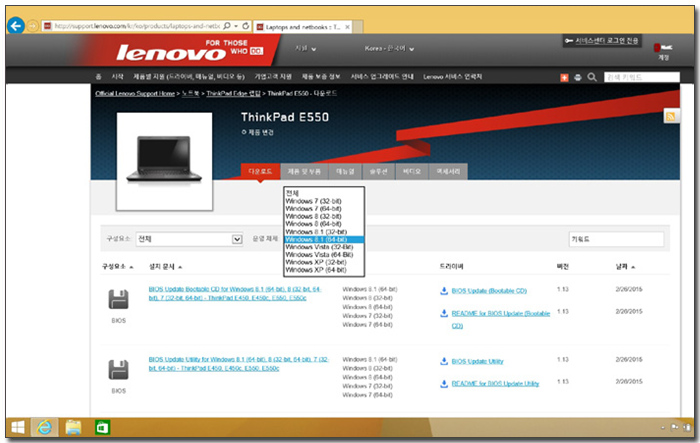Switch to the 제품 및 부품 tab
The image size is (700, 443).
coord(304,171)
